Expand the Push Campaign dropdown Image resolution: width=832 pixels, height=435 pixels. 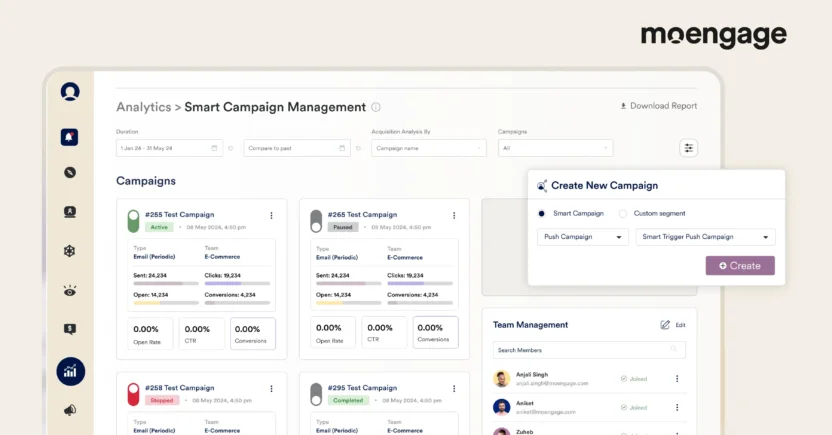(582, 237)
